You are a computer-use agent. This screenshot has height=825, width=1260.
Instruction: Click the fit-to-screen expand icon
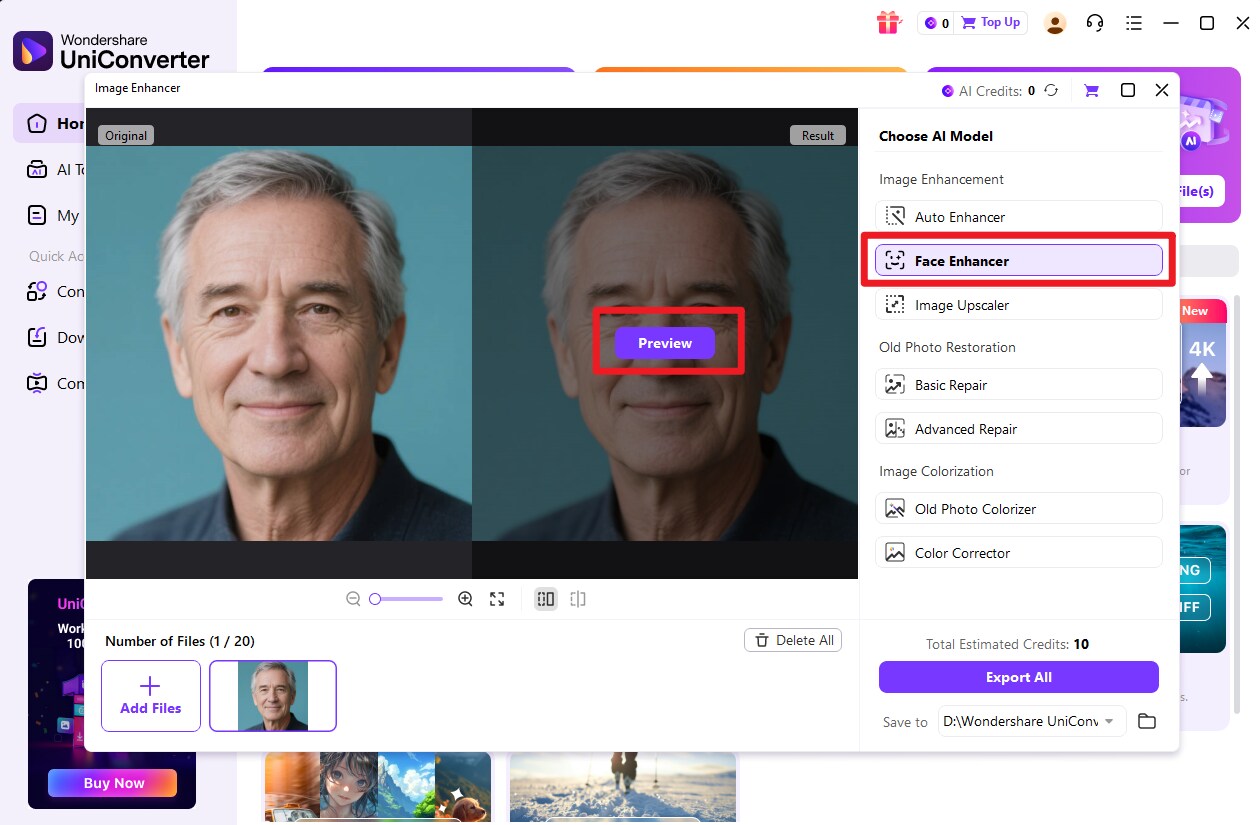(x=497, y=599)
